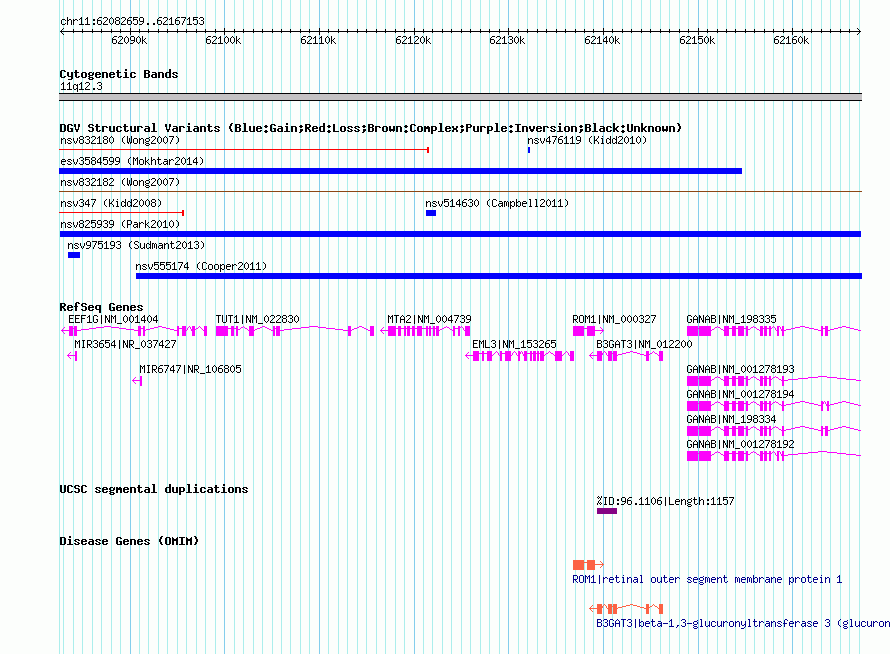Open the EML3 NM_153265 gene model

pyautogui.click(x=519, y=356)
